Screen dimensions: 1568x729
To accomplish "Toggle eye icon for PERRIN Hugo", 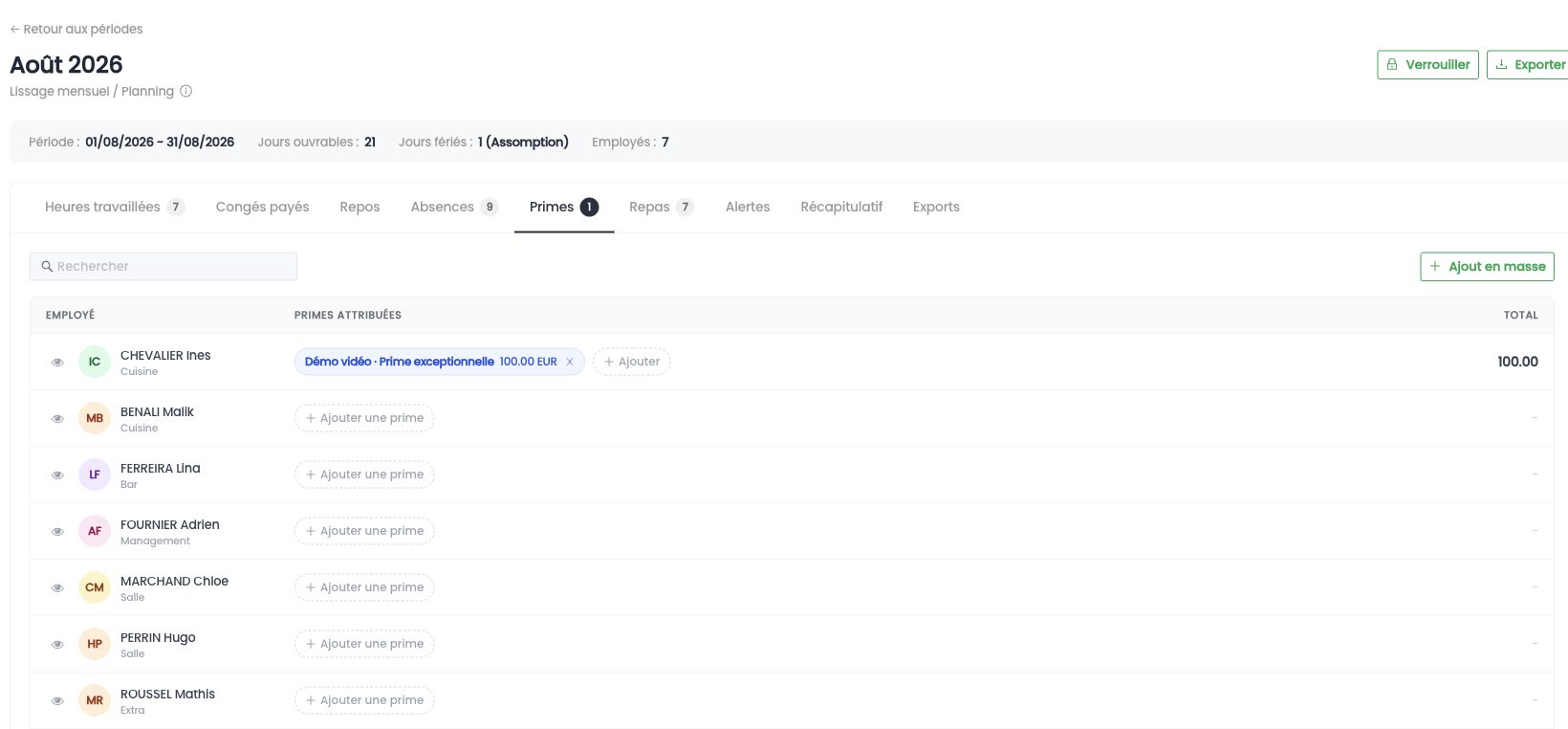I will click(x=57, y=645).
